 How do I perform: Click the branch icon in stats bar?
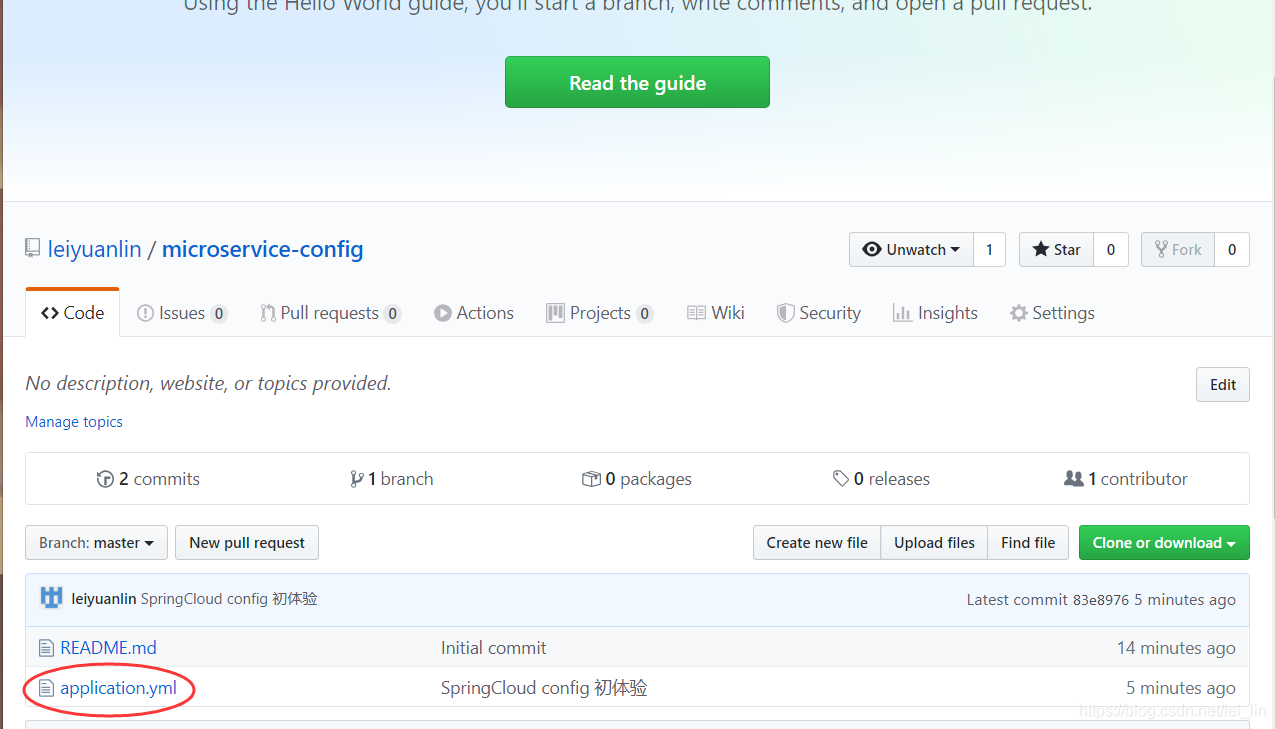[x=356, y=479]
